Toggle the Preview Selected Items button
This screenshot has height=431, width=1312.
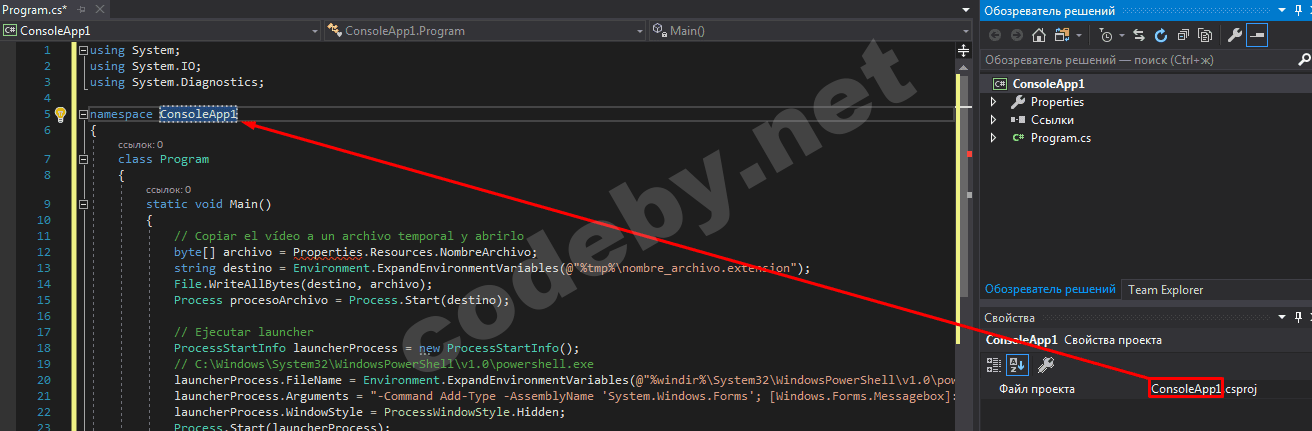click(1257, 35)
